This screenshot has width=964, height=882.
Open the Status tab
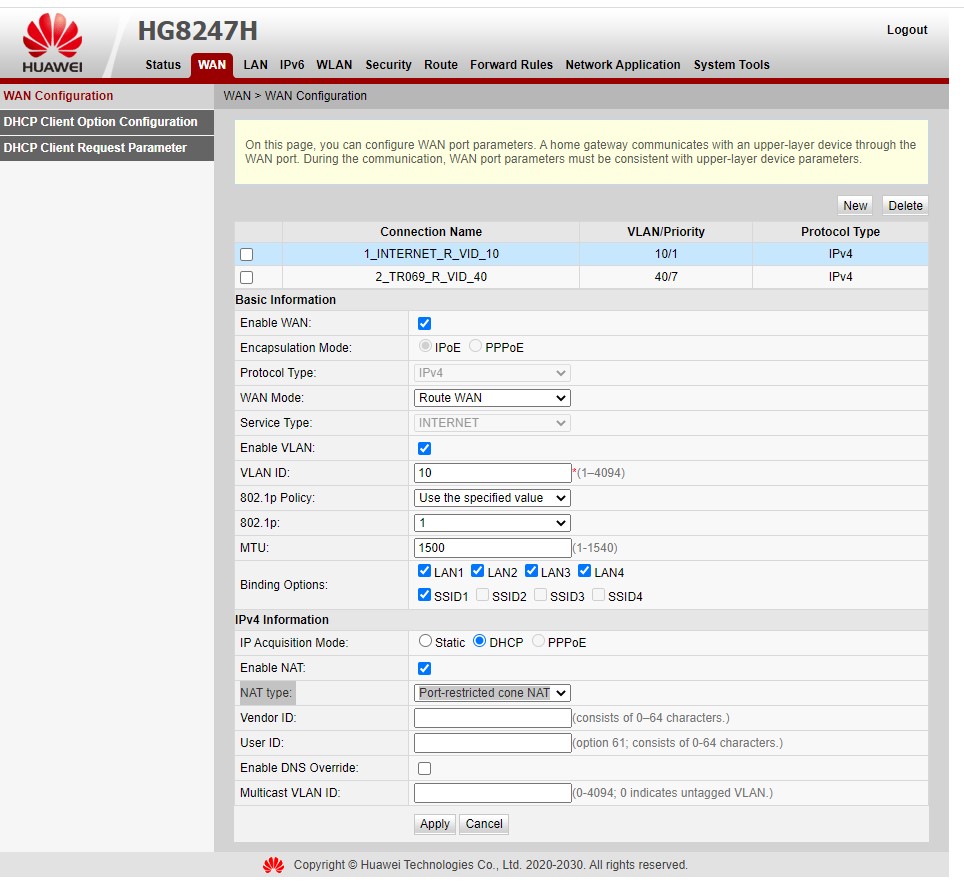tap(163, 65)
